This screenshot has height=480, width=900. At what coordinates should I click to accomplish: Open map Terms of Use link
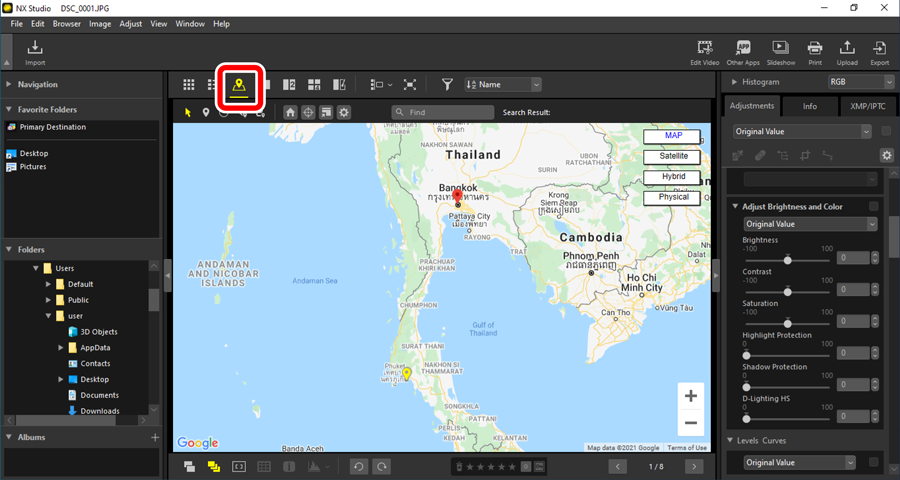tap(686, 448)
